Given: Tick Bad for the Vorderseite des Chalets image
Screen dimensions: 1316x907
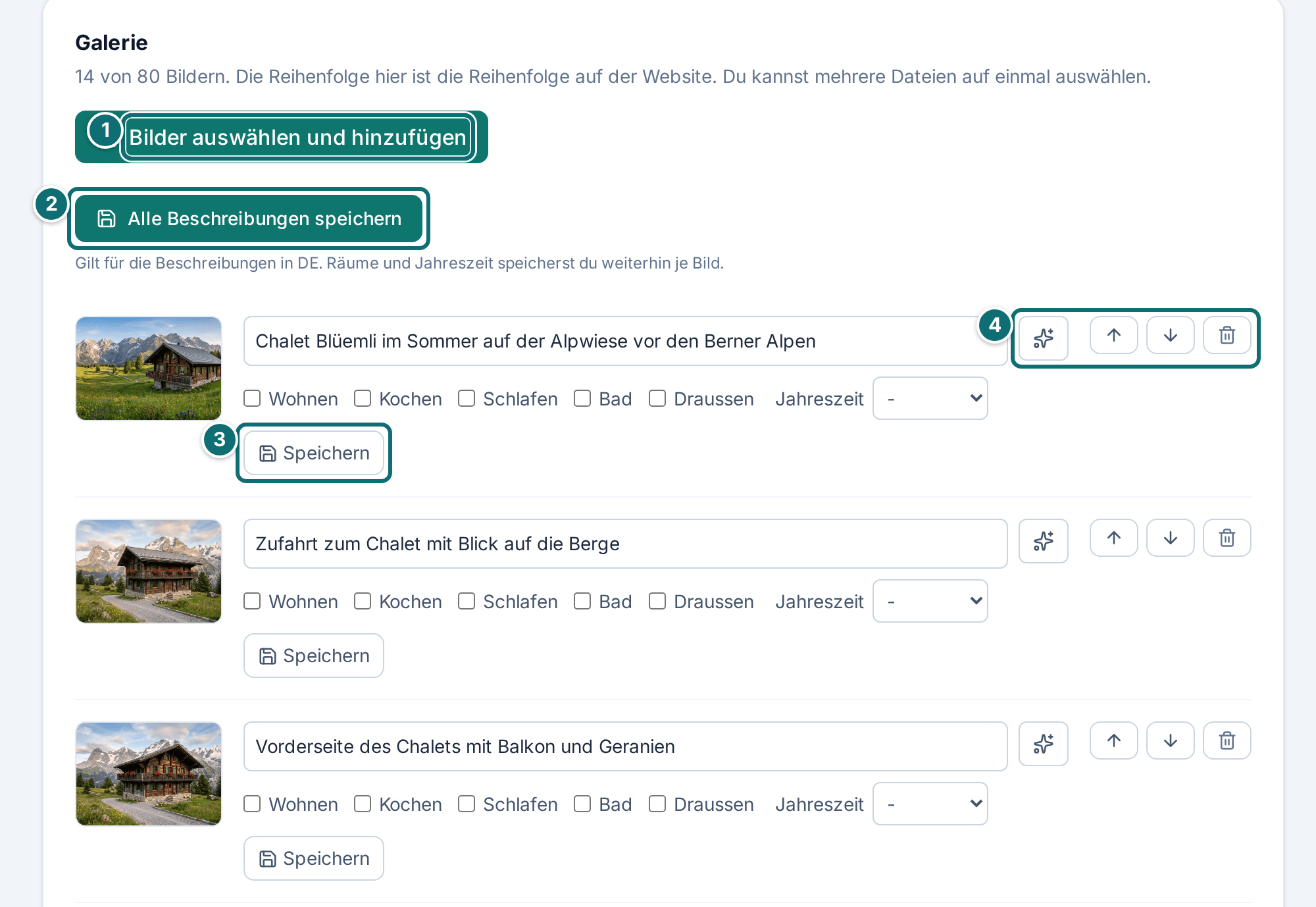Looking at the screenshot, I should [582, 804].
